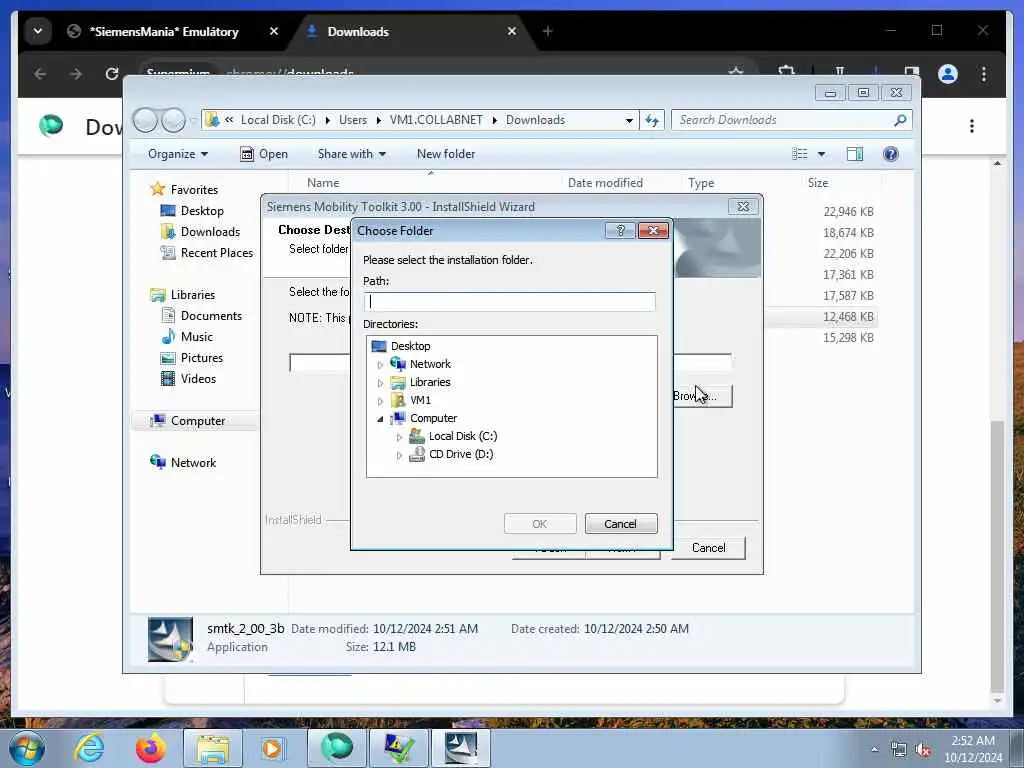Open the Downloads page three-dot menu
1024x768 pixels.
pos(972,125)
